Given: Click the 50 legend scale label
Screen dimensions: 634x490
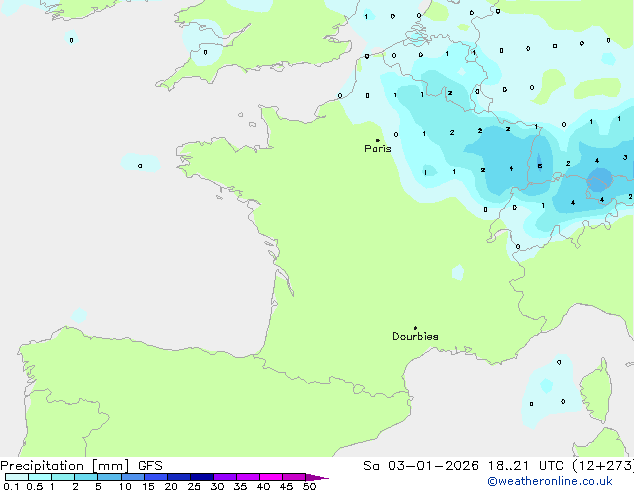Looking at the screenshot, I should (x=309, y=486).
